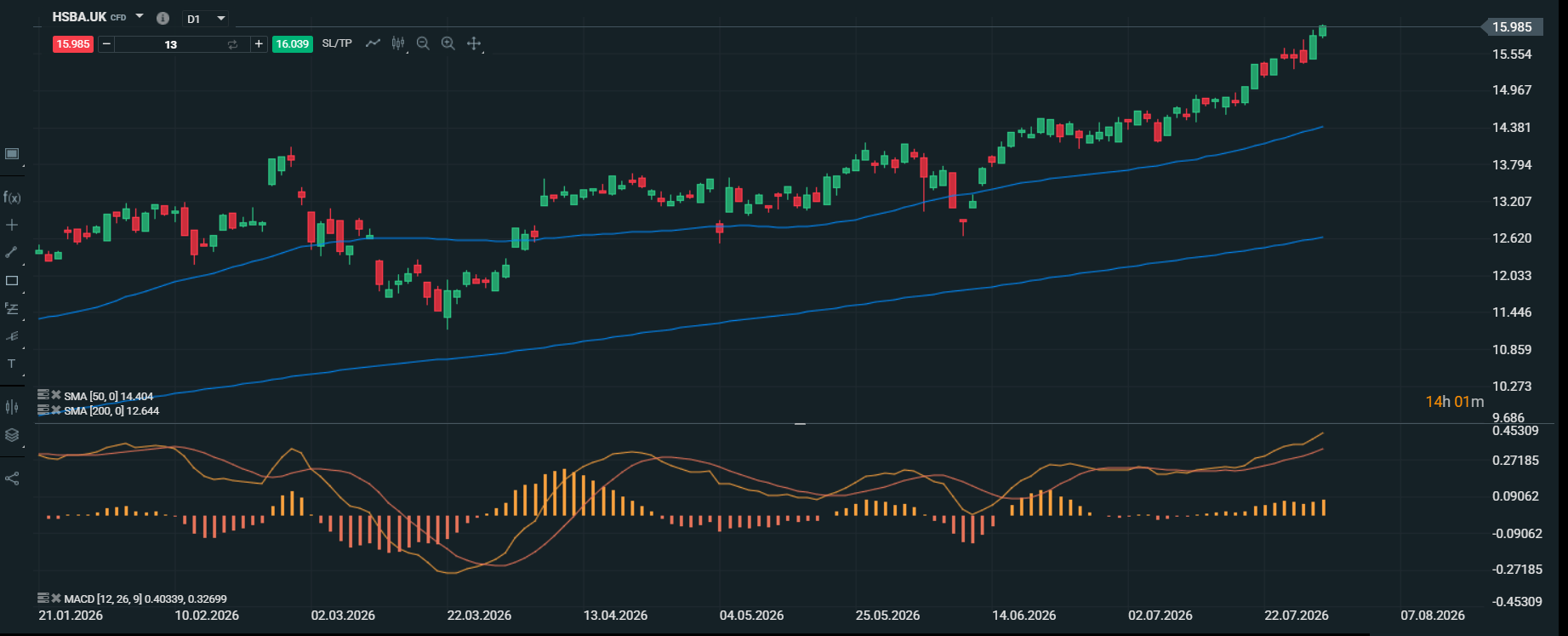Click the 14h 01m candle countdown timer
The image size is (1568, 636).
(1455, 402)
